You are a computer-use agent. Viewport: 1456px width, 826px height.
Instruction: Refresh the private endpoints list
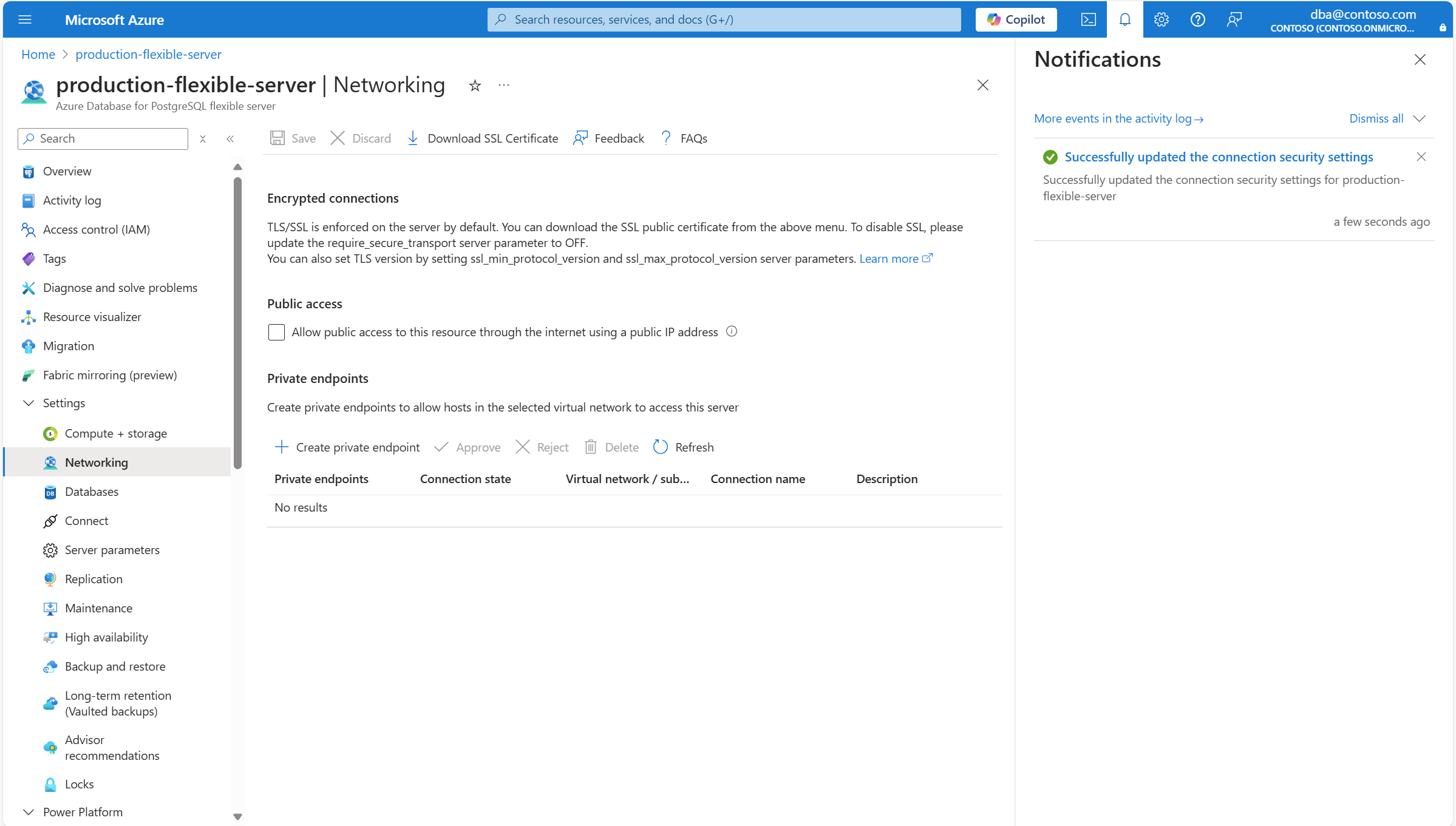pos(683,447)
